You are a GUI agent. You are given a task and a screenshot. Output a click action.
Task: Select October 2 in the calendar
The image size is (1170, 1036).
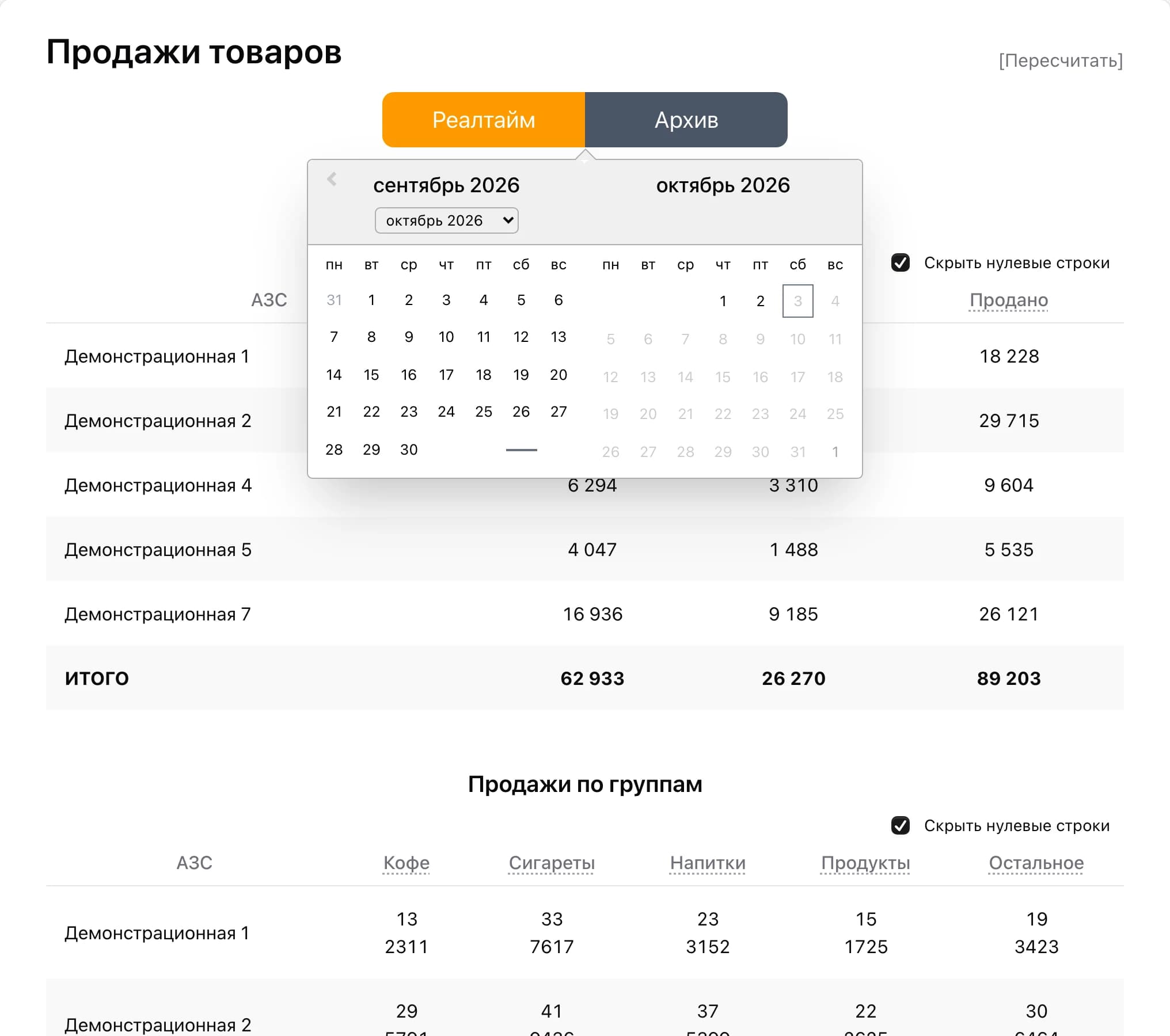[760, 301]
